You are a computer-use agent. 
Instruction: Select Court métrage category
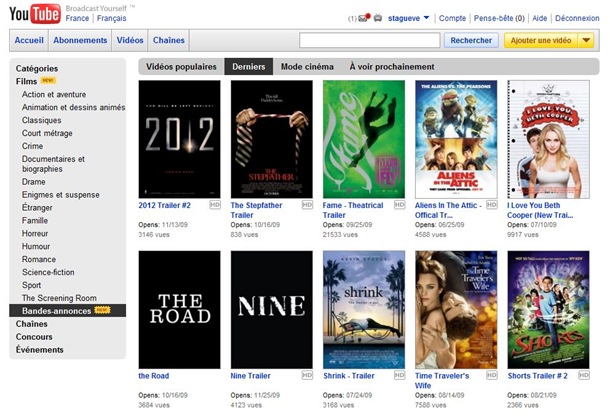(x=47, y=133)
